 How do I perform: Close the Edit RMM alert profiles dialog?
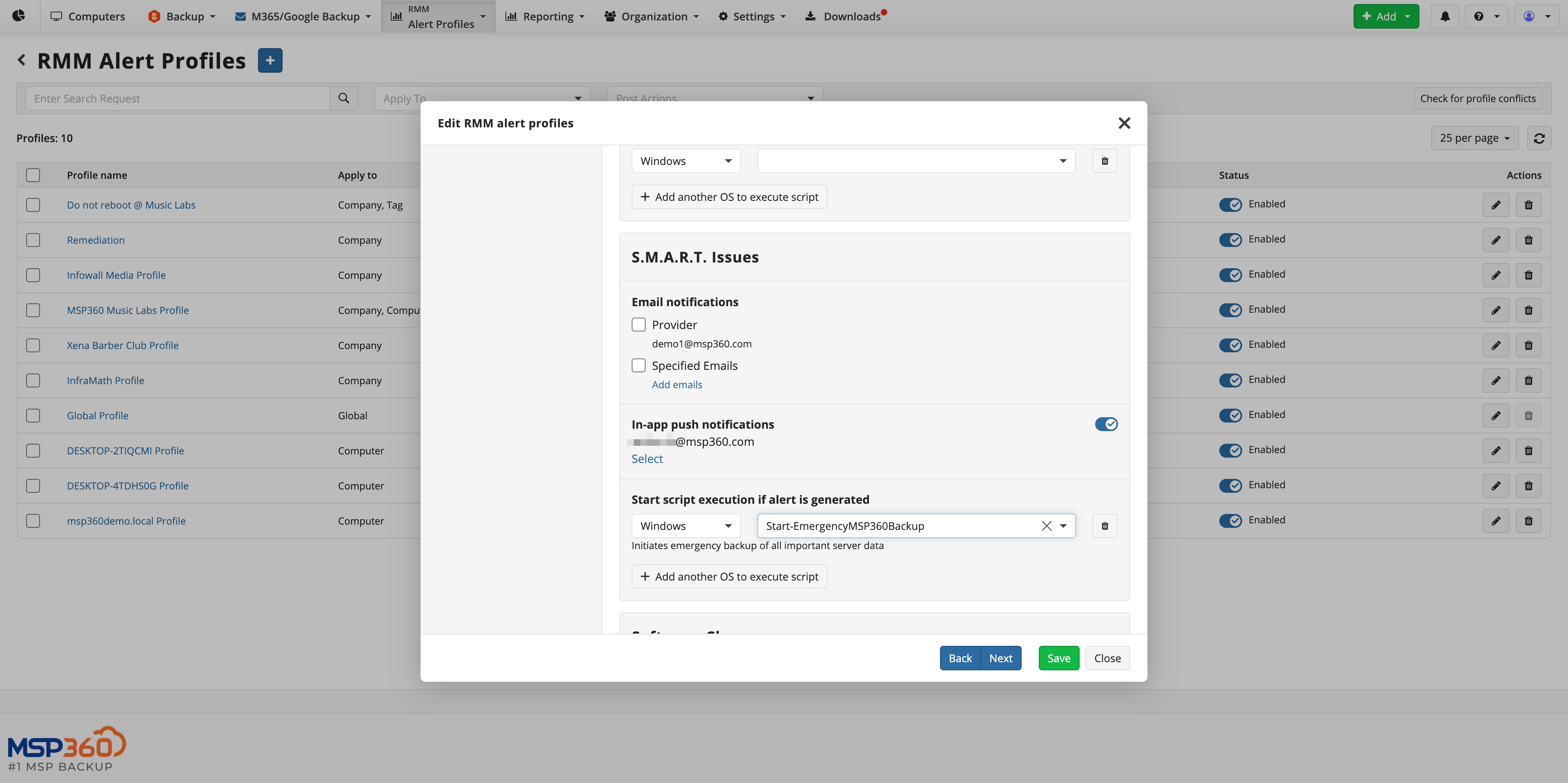(x=1124, y=123)
